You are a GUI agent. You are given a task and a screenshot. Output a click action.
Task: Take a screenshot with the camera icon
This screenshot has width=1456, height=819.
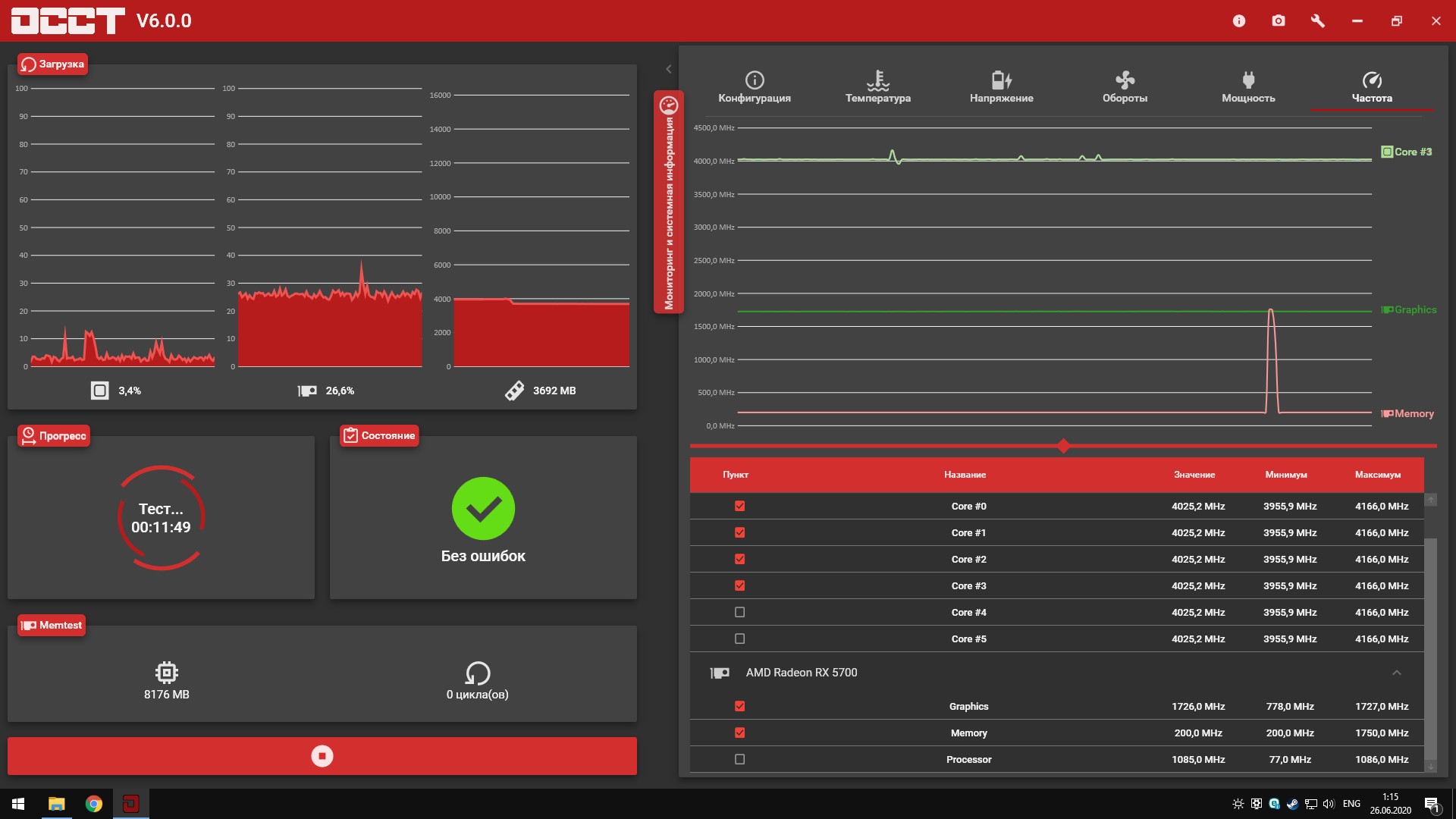pos(1279,21)
